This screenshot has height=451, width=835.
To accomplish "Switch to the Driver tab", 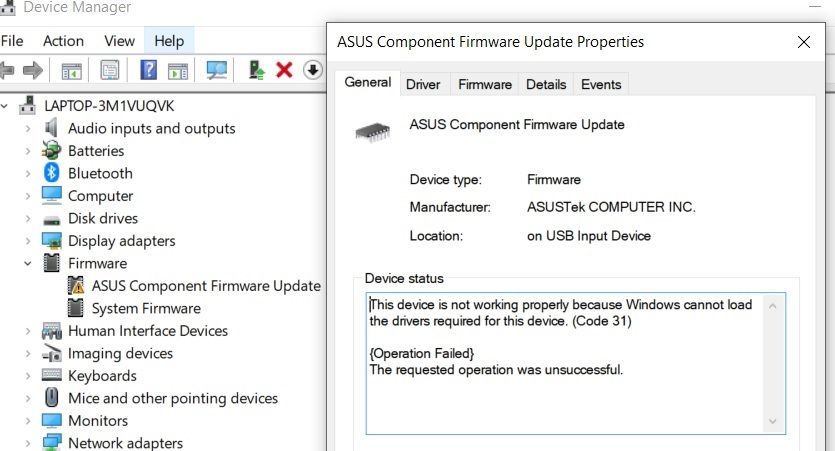I will [x=423, y=85].
